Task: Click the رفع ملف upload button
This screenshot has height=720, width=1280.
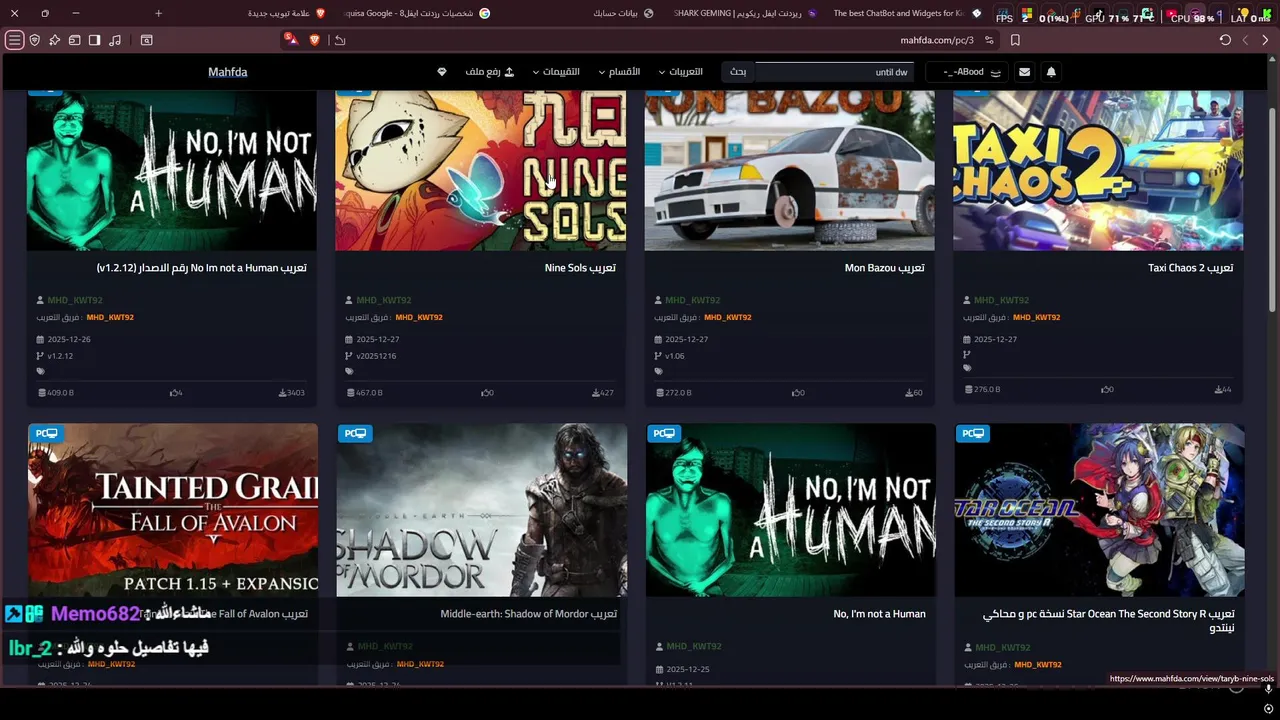Action: coord(490,72)
